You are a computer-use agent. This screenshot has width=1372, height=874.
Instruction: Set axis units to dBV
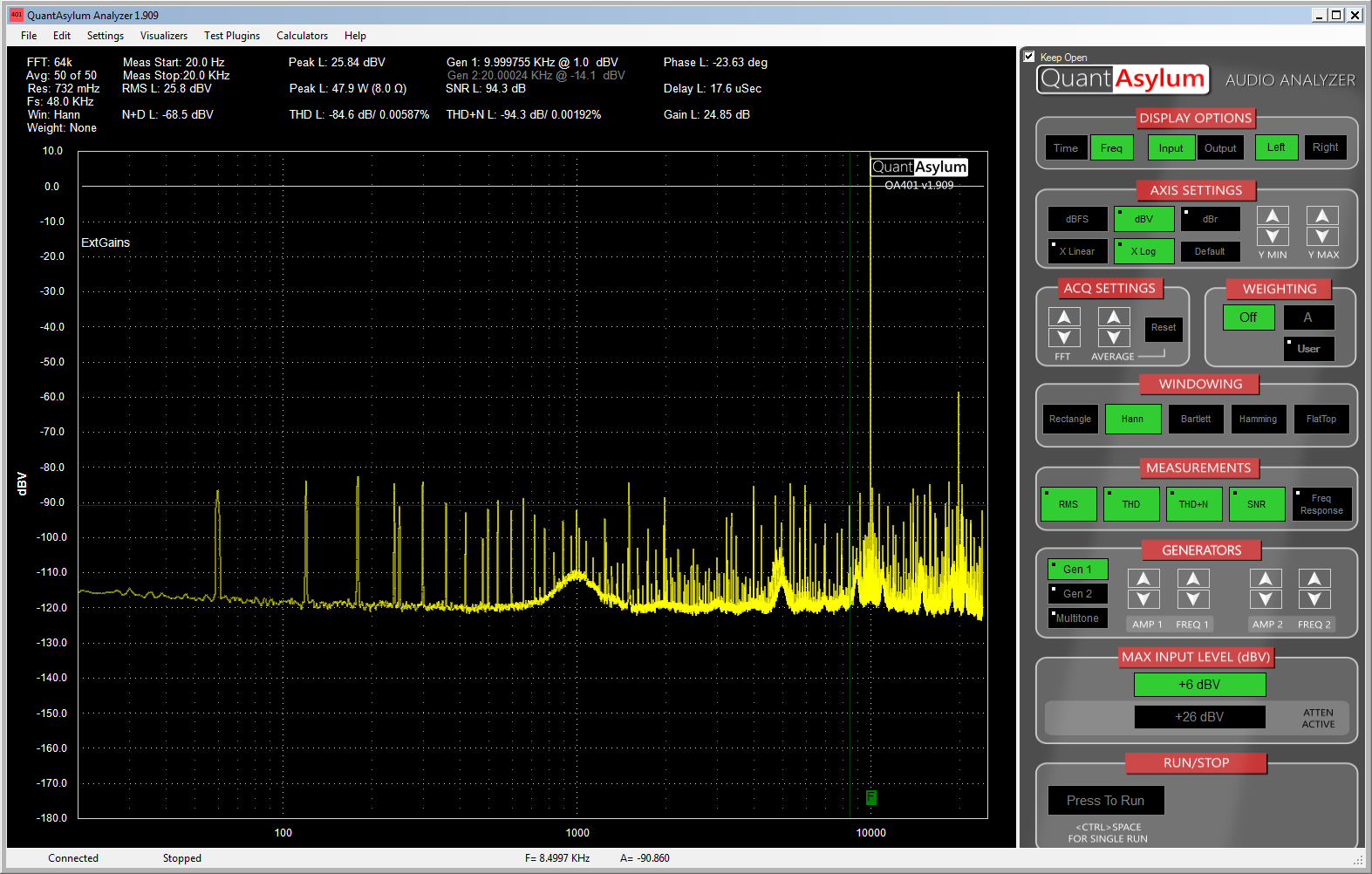(x=1143, y=219)
